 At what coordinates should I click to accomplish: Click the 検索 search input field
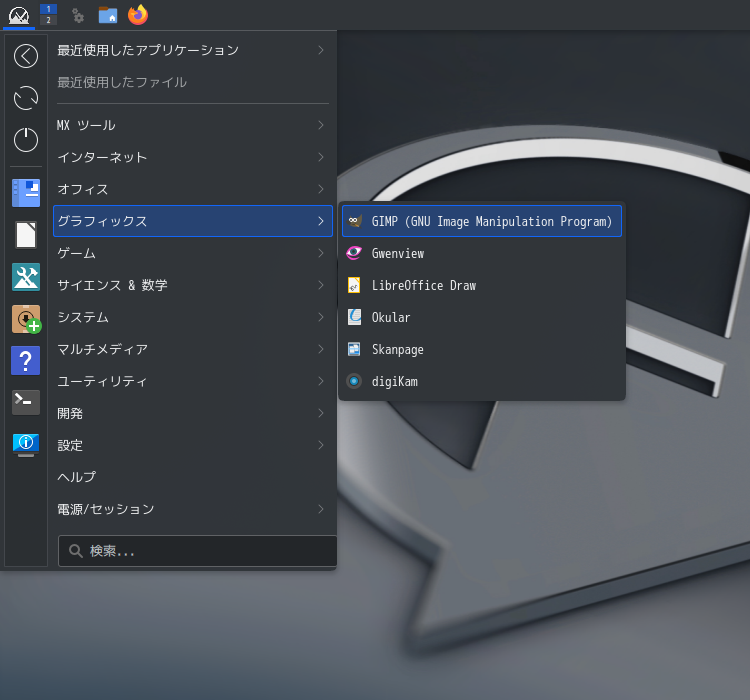198,551
